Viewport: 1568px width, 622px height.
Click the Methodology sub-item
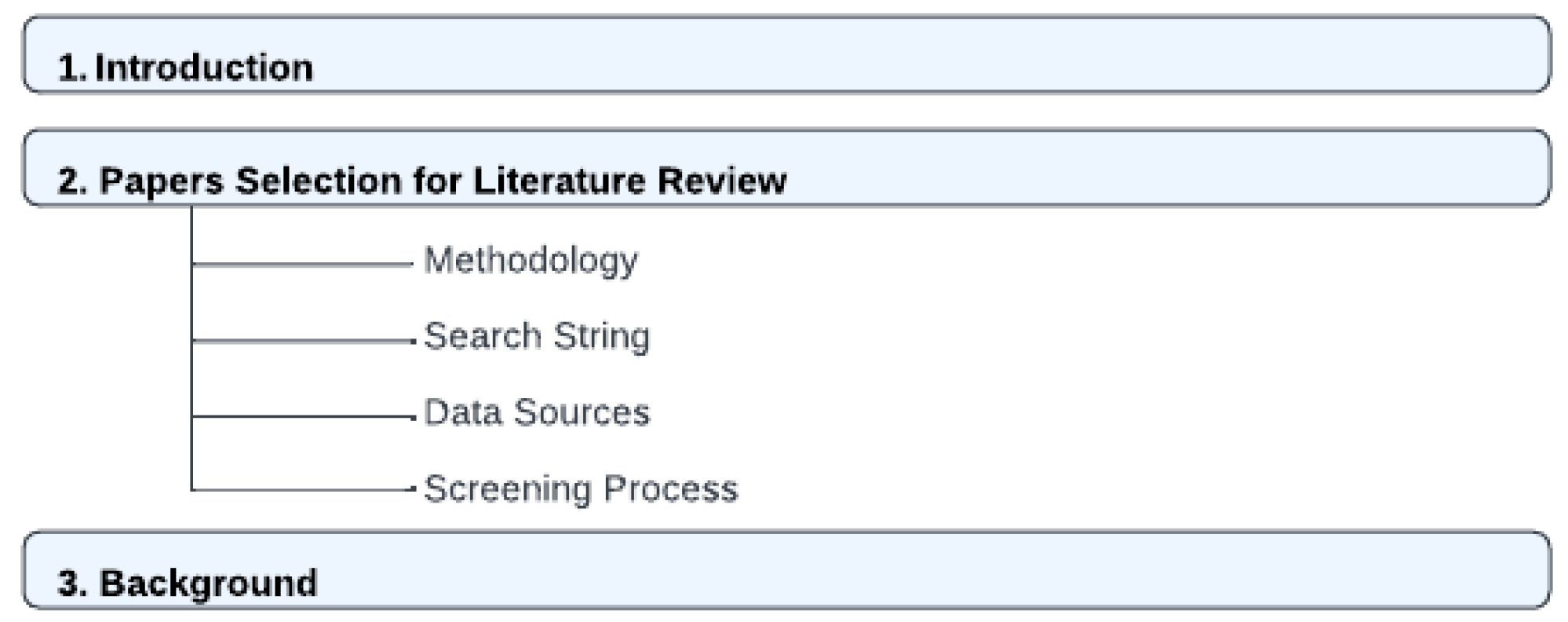pyautogui.click(x=531, y=261)
